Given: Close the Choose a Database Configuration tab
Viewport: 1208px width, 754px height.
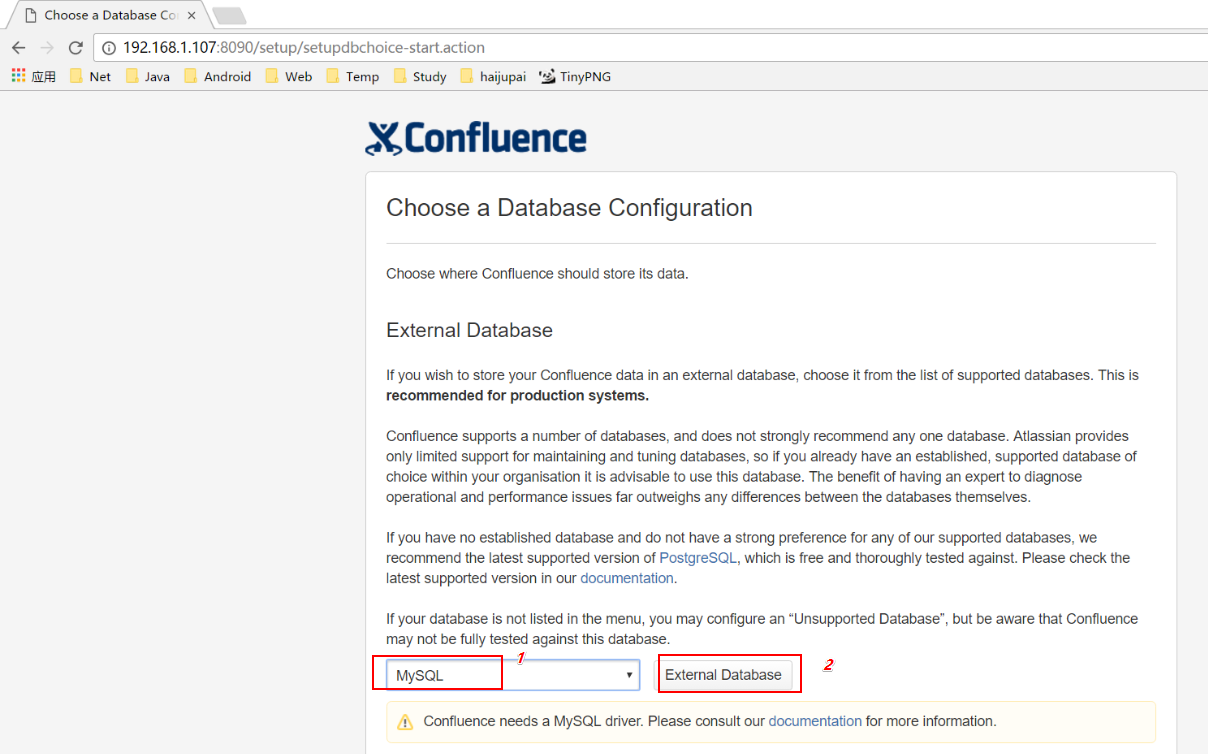Looking at the screenshot, I should tap(192, 15).
